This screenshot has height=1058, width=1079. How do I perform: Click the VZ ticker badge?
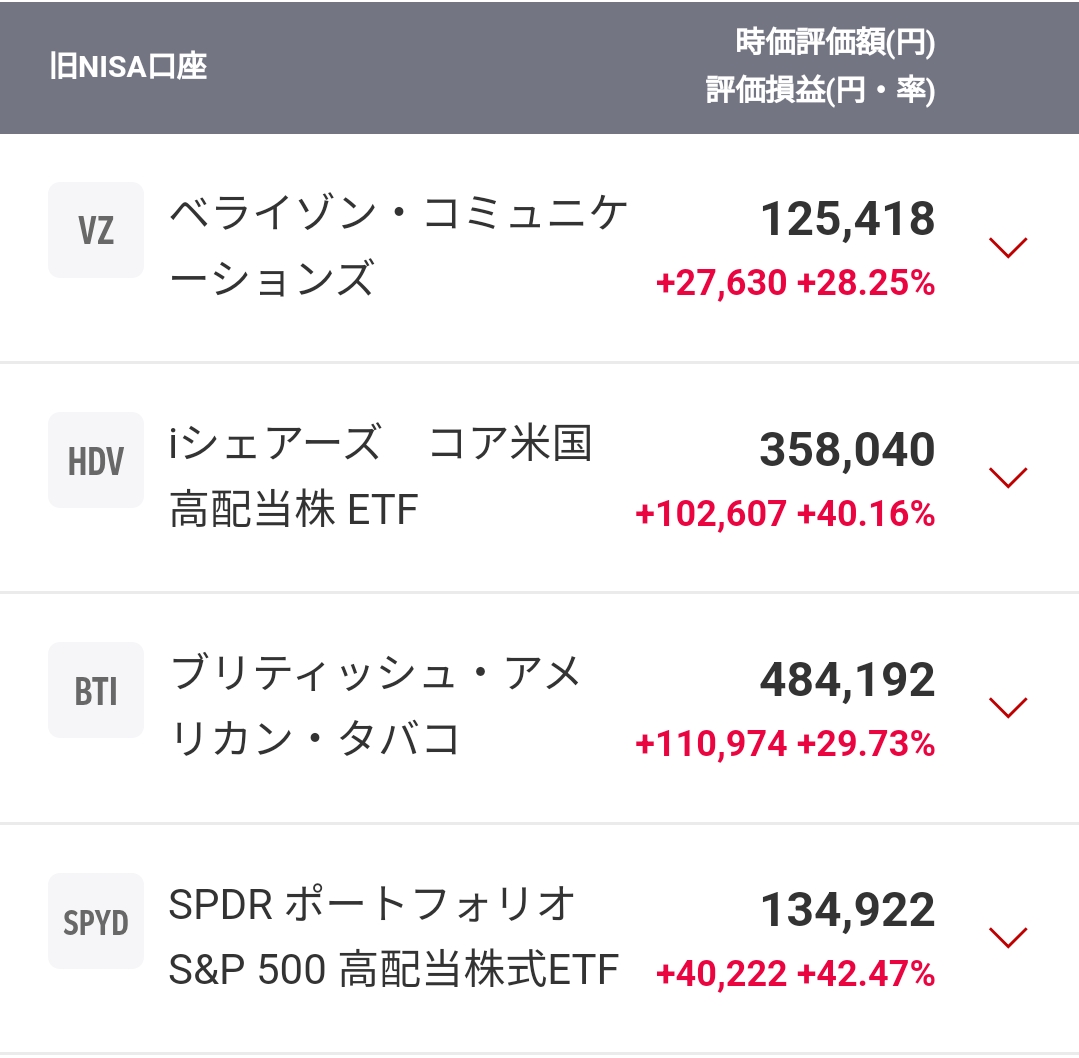tap(96, 230)
